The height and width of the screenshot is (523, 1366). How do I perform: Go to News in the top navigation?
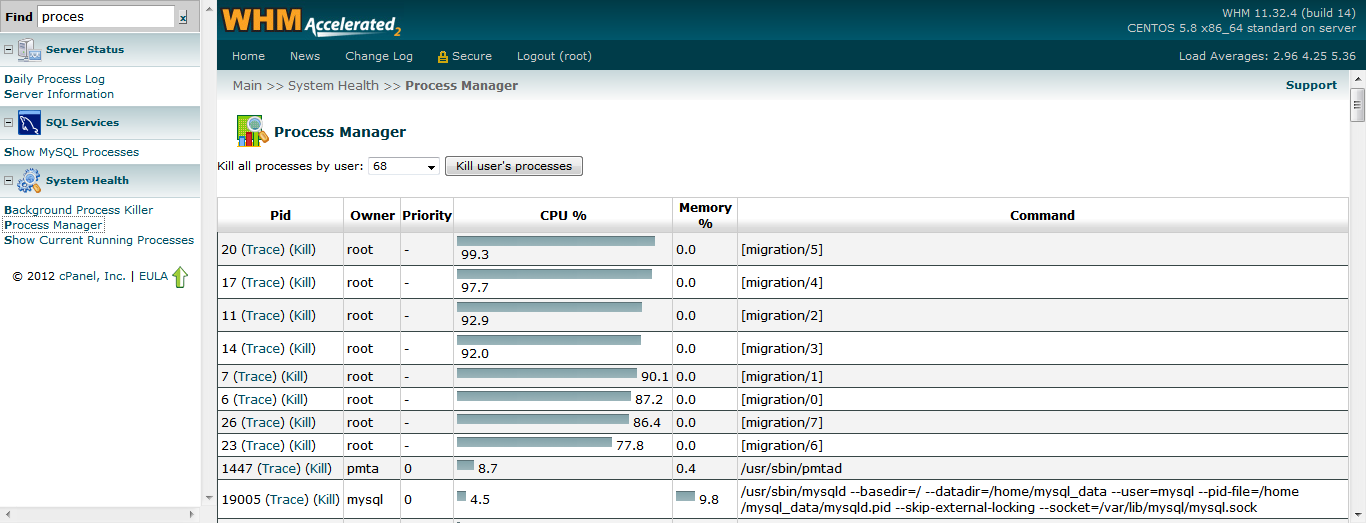point(305,57)
